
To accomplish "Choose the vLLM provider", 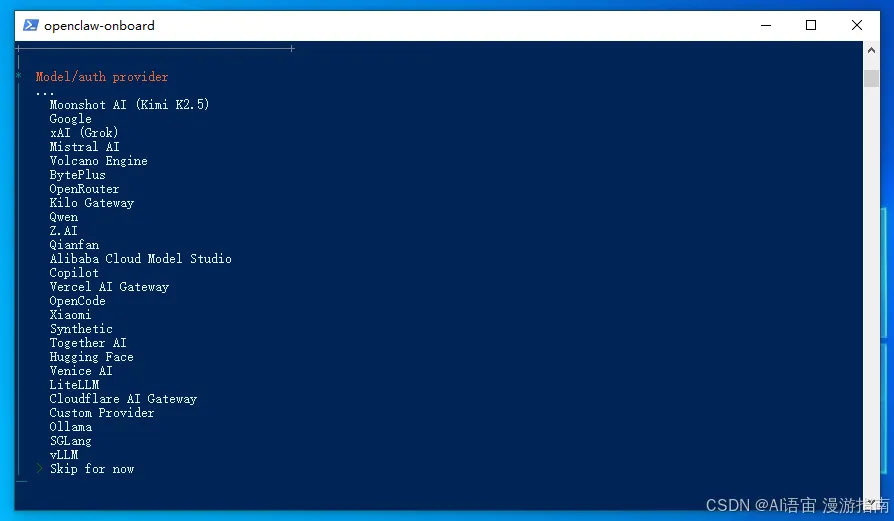I will point(64,455).
